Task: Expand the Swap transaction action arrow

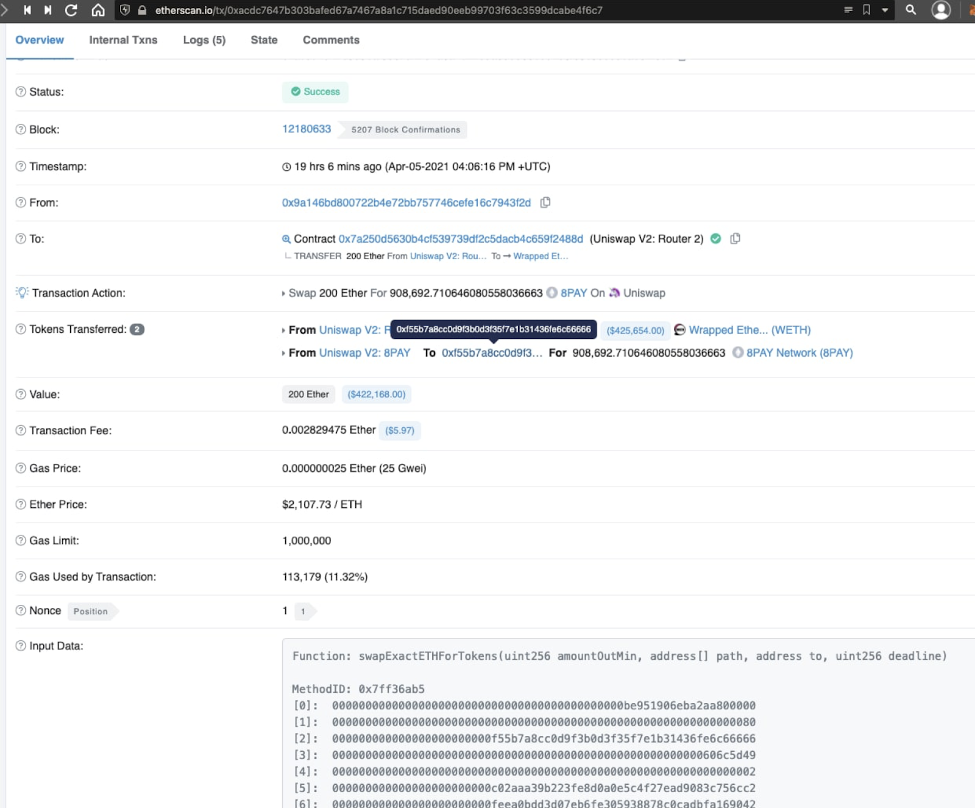Action: (x=284, y=293)
